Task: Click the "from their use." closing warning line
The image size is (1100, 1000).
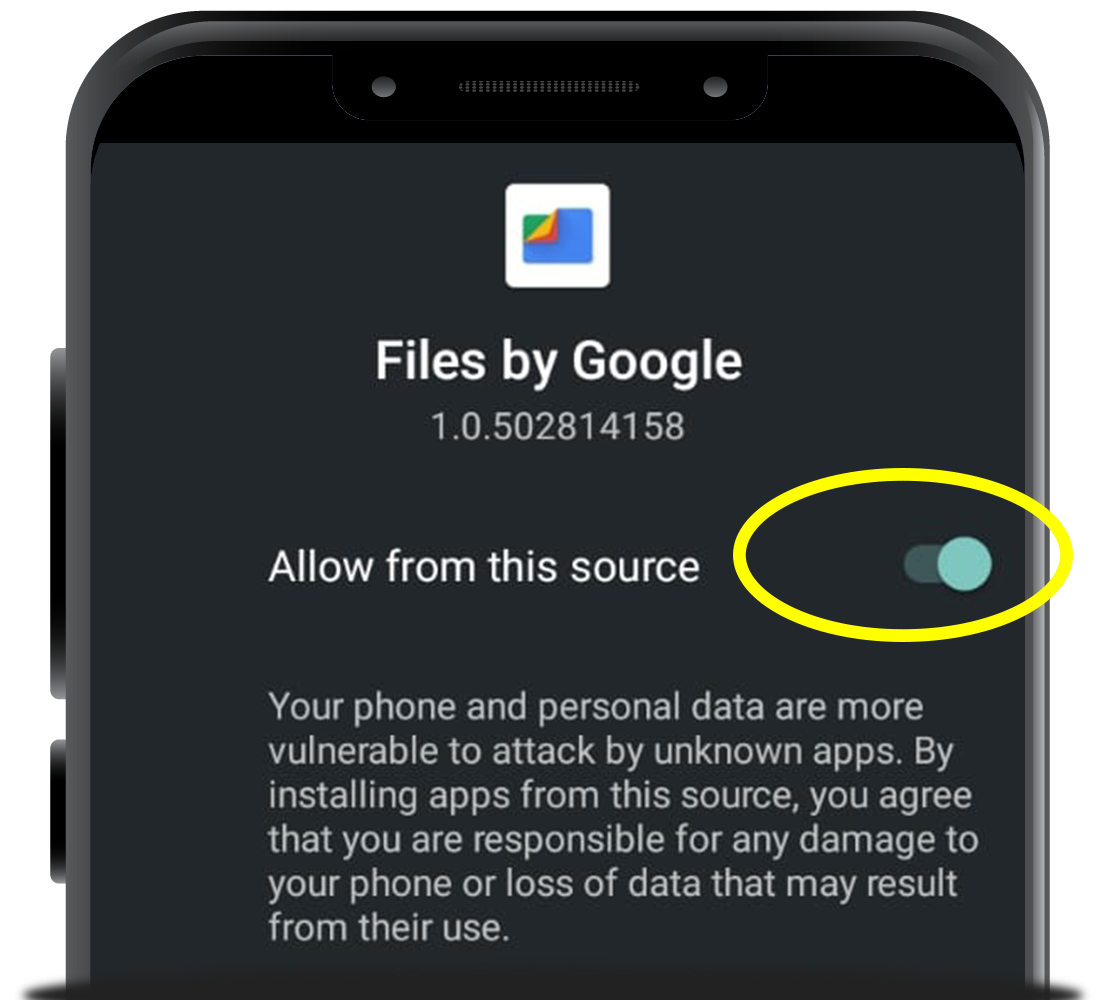Action: (x=389, y=928)
